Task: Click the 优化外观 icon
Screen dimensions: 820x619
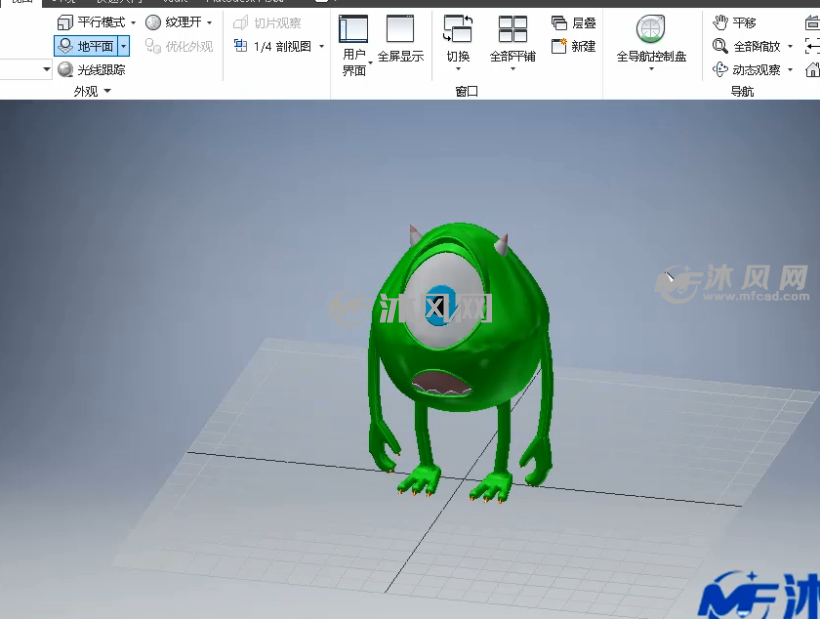Action: [153, 46]
